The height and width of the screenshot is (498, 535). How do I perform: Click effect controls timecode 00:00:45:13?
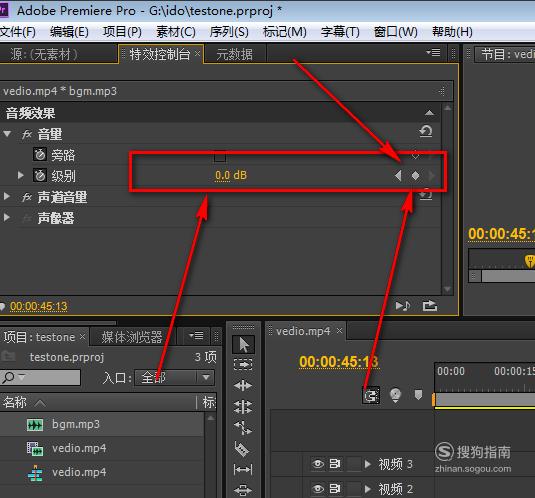[x=39, y=306]
